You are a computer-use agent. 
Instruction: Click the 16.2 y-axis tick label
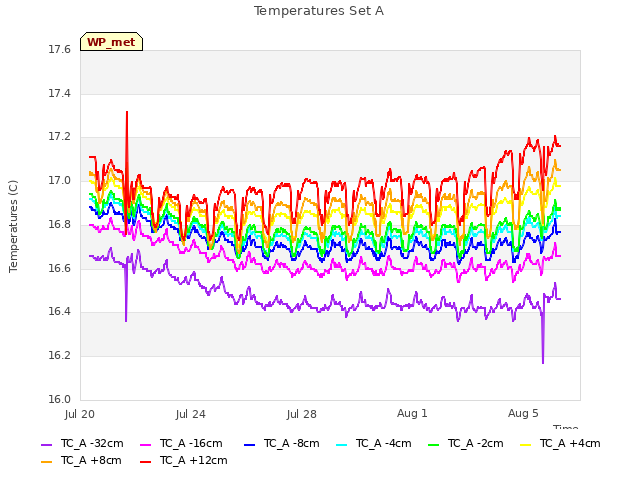[60, 356]
